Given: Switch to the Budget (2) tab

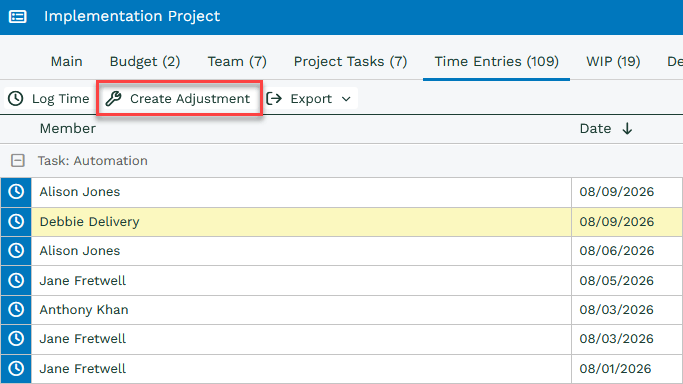Looking at the screenshot, I should click(145, 61).
